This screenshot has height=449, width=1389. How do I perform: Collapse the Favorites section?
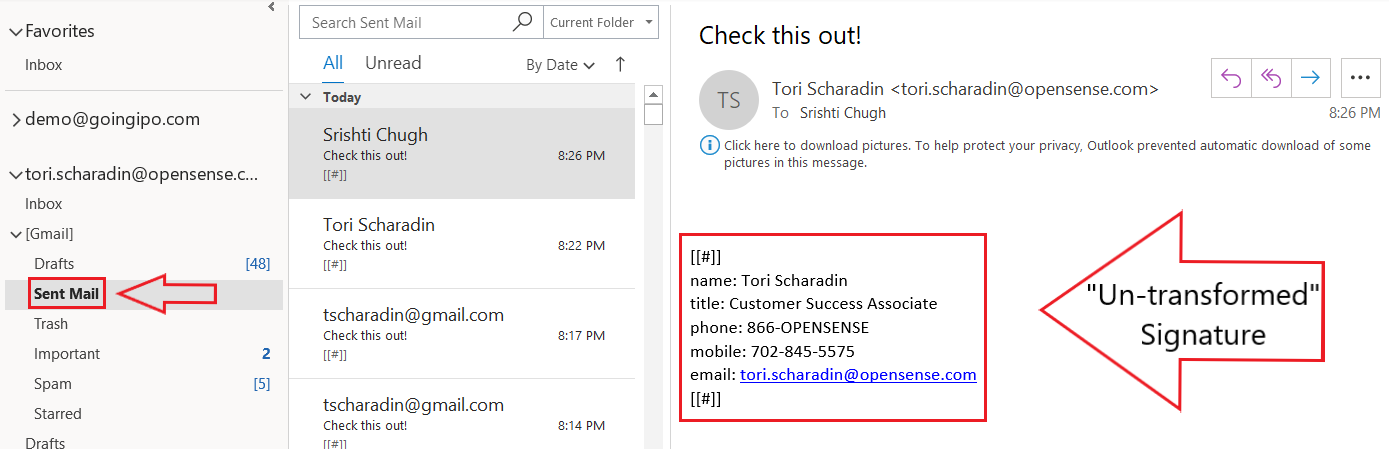click(14, 32)
